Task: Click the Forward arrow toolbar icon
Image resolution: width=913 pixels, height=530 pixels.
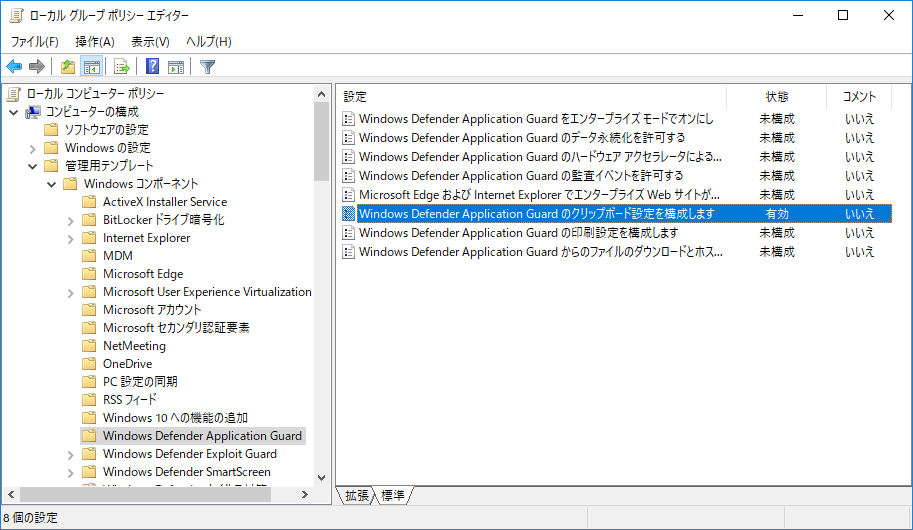Action: coord(37,67)
